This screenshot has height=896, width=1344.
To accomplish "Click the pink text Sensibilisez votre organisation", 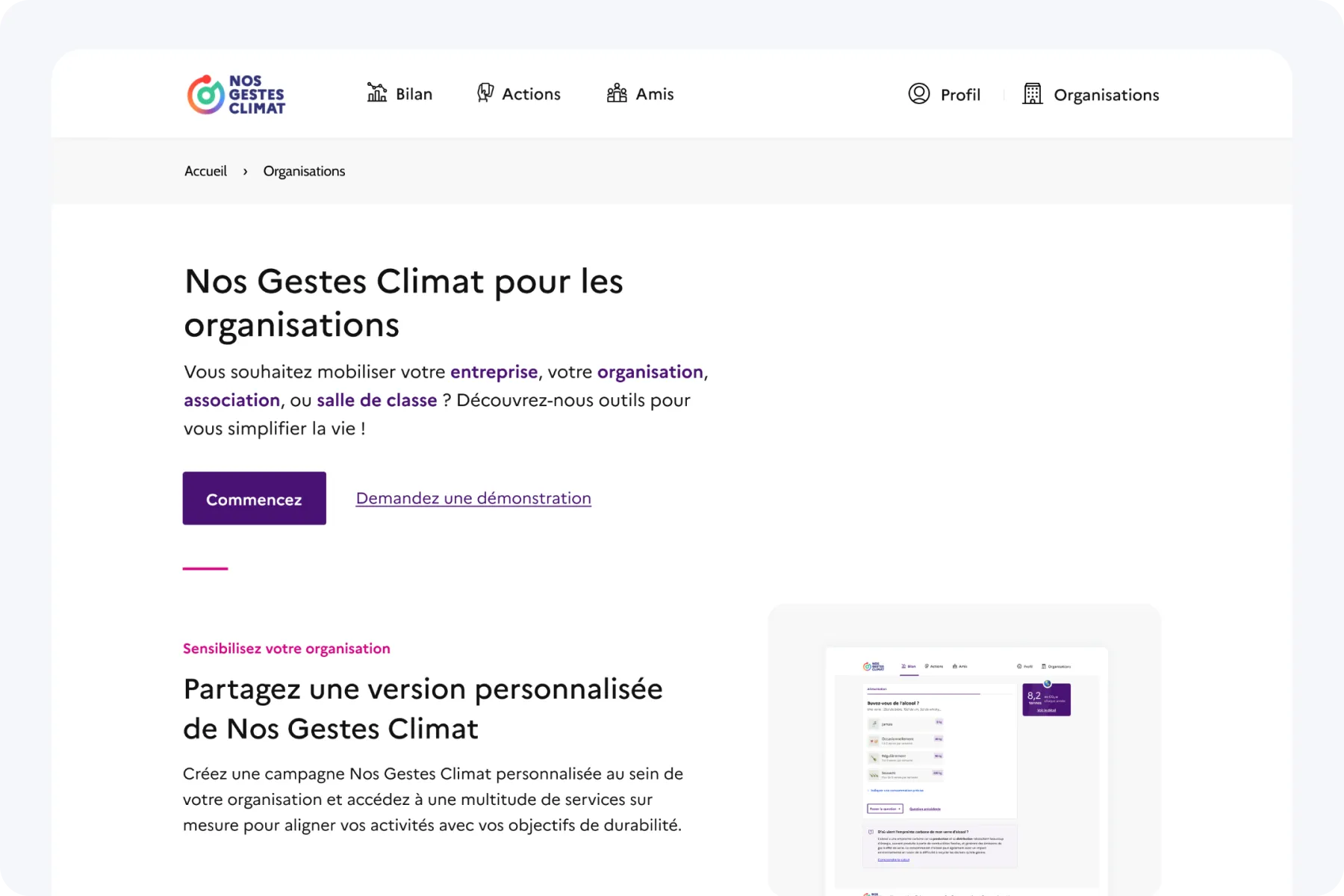I will point(287,648).
